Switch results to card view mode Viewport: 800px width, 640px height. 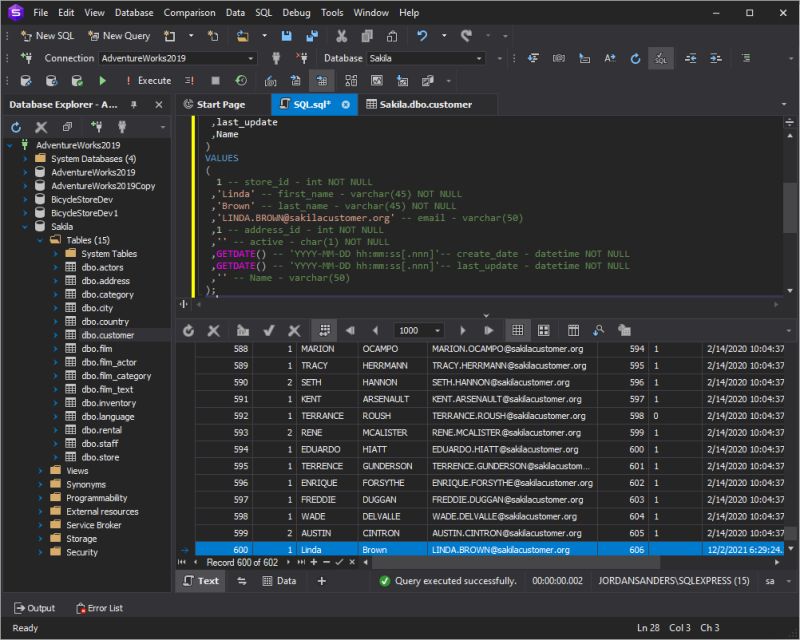543,330
